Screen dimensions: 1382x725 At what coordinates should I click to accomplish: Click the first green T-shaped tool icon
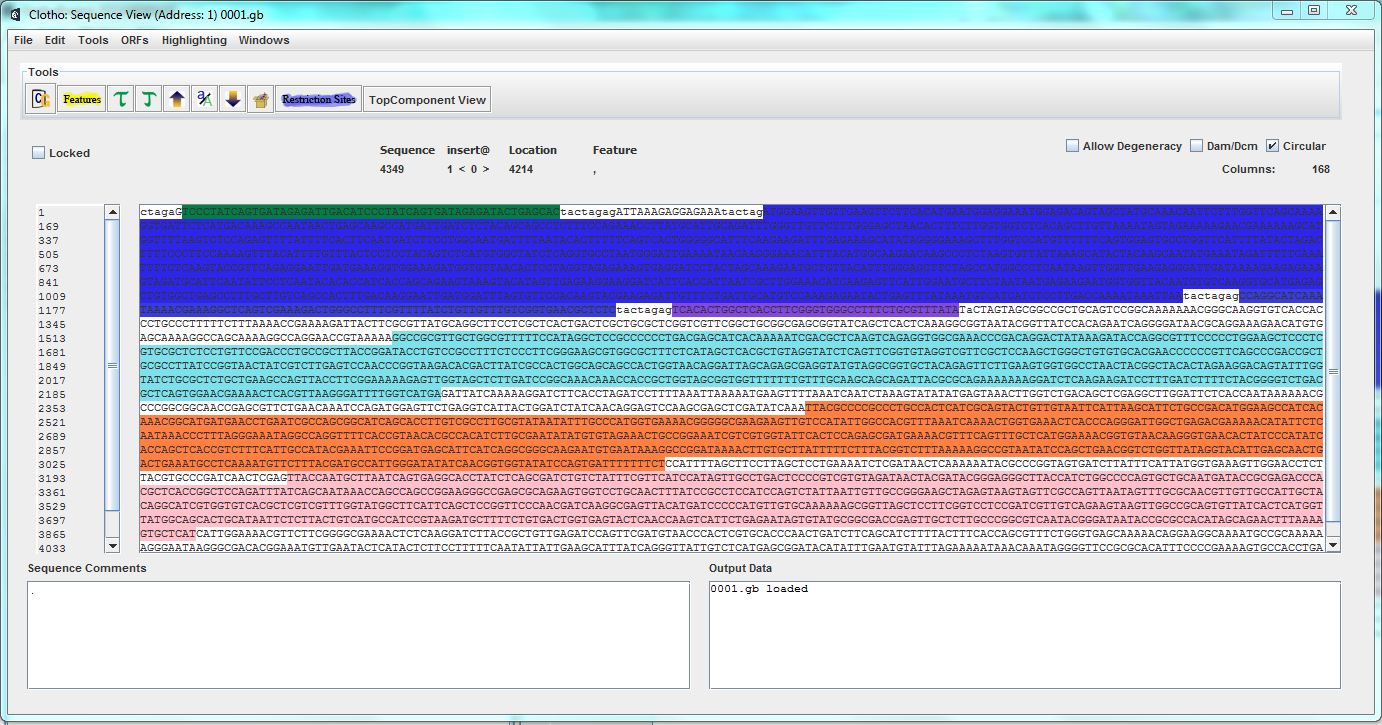121,99
